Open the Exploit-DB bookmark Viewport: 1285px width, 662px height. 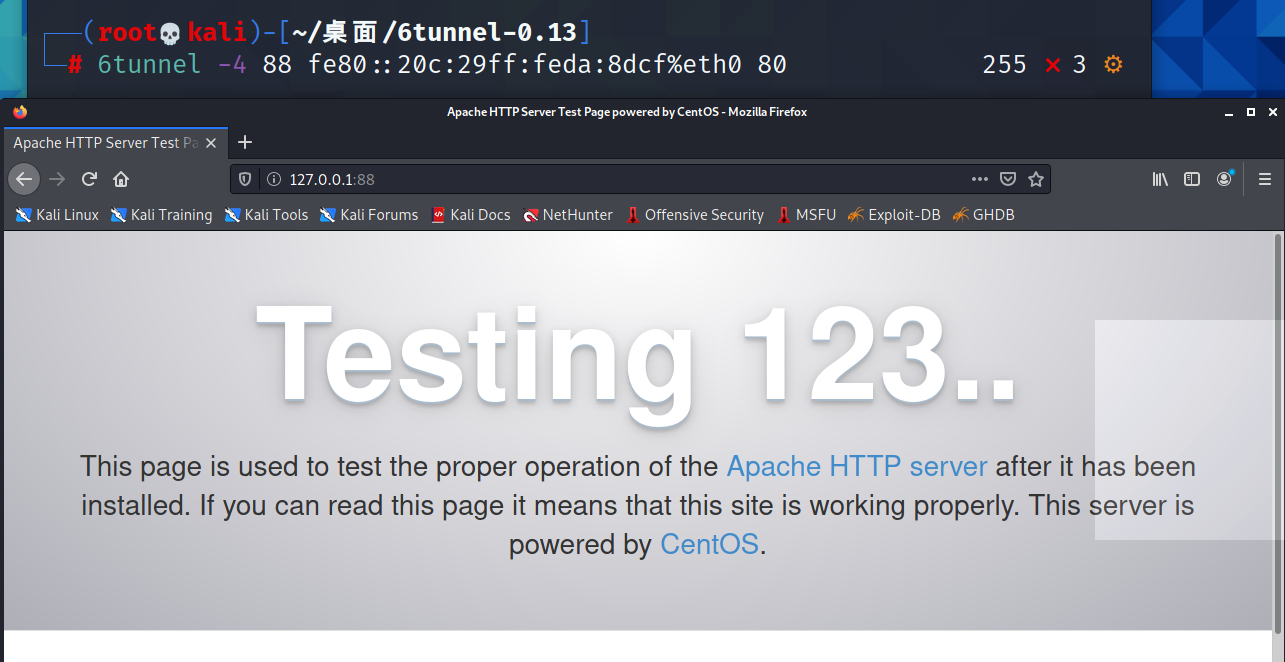(x=894, y=215)
